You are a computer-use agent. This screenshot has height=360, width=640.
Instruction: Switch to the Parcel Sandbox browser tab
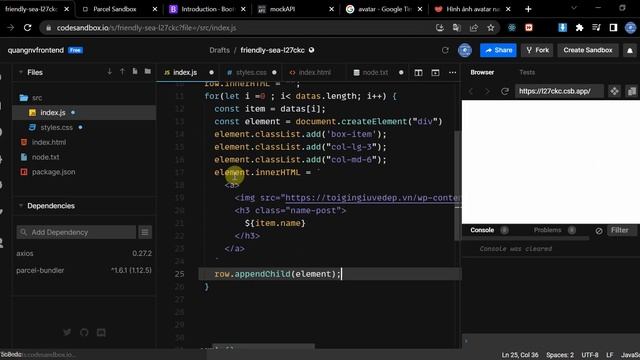[x=119, y=9]
